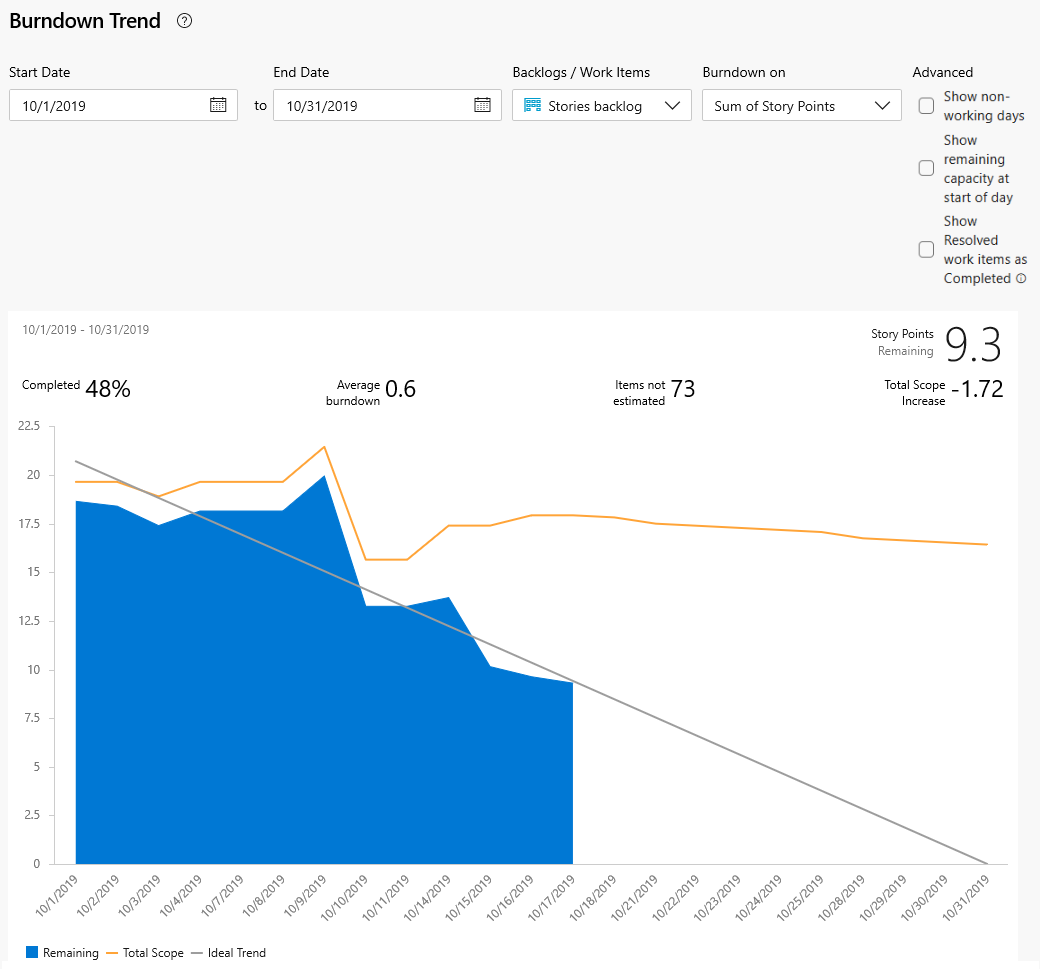Enable Show remaining capacity at start of day
The height and width of the screenshot is (969, 1040).
926,168
